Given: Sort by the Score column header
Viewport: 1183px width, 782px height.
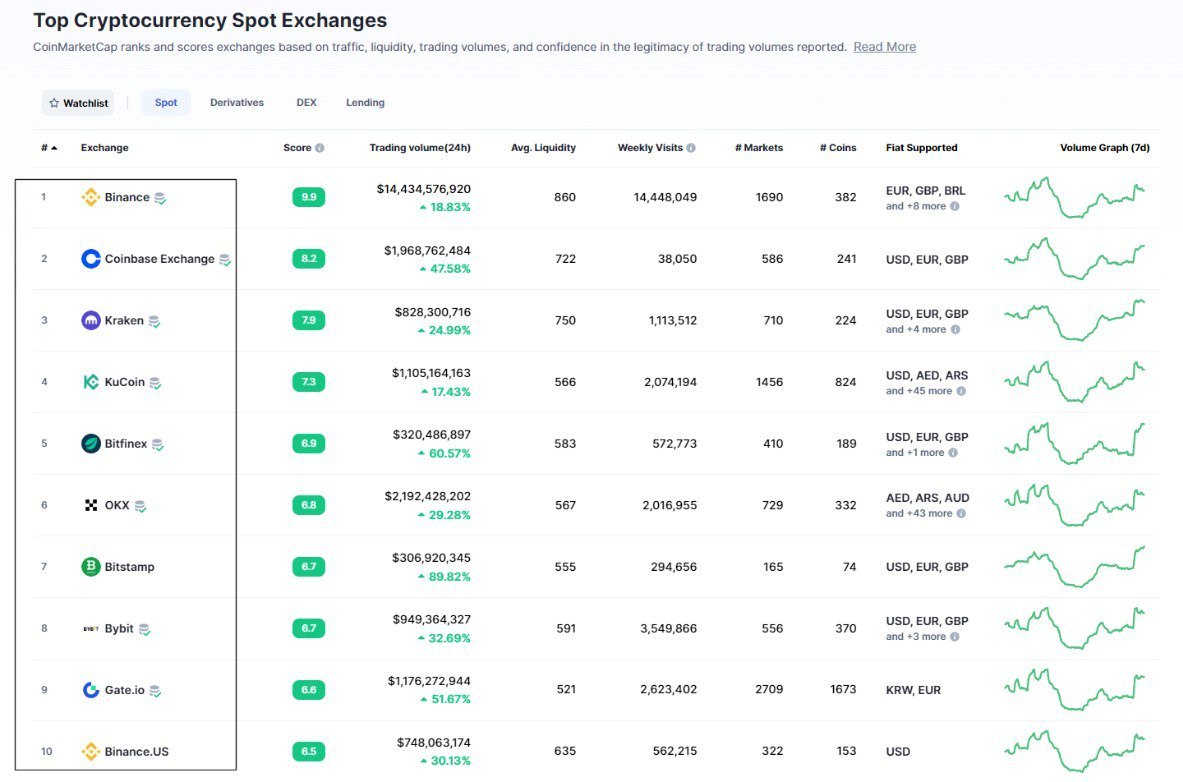Looking at the screenshot, I should click(297, 148).
